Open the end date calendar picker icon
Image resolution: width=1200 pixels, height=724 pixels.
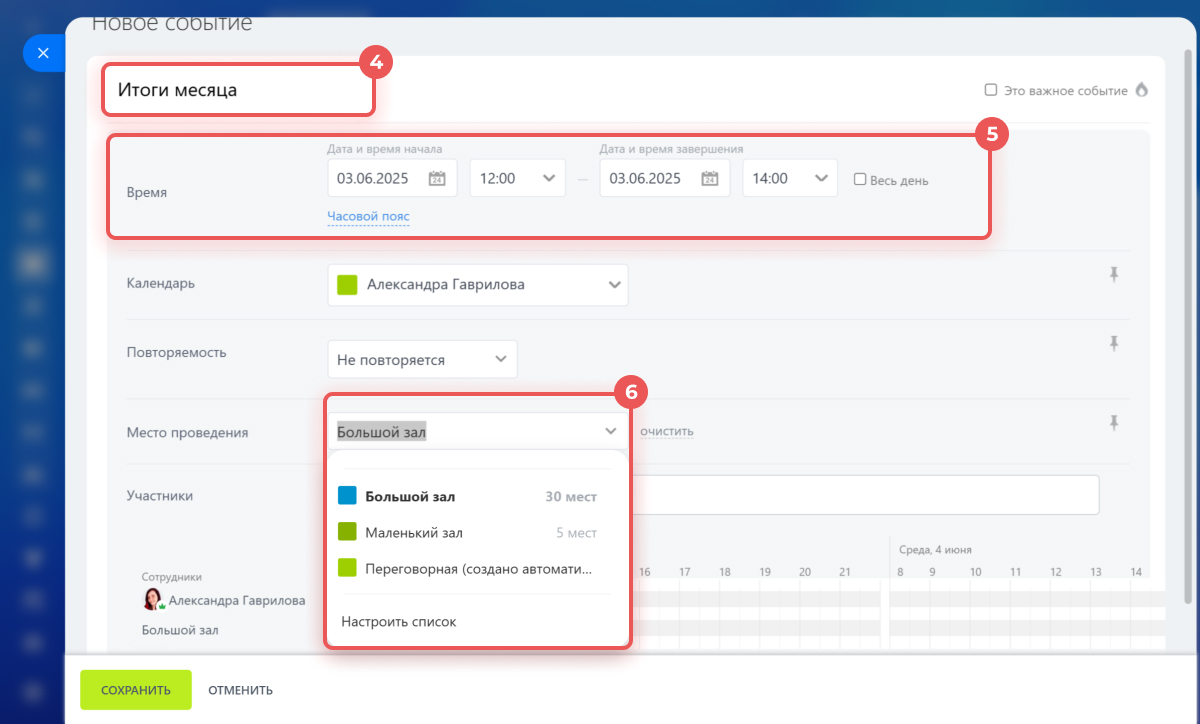(710, 179)
